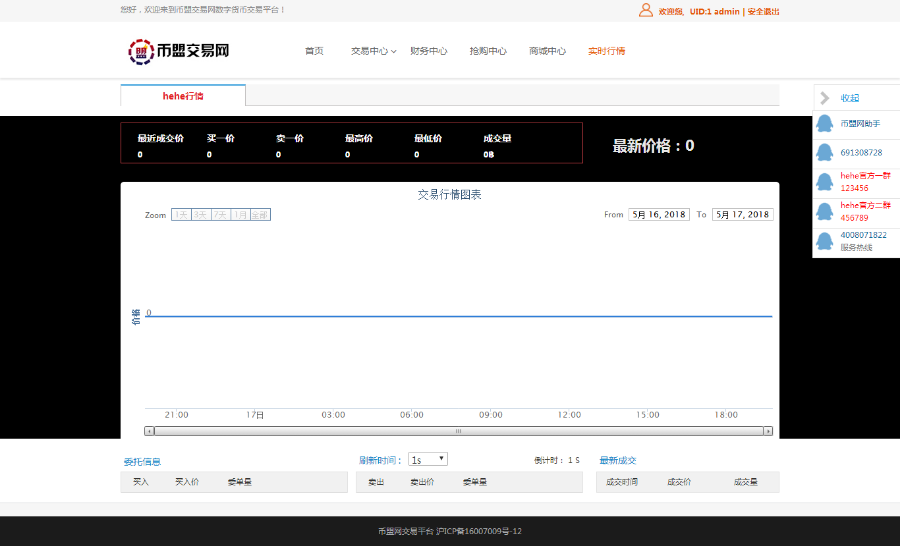The image size is (900, 546).
Task: Click the collapse arrow icon beside 收起
Action: [825, 98]
